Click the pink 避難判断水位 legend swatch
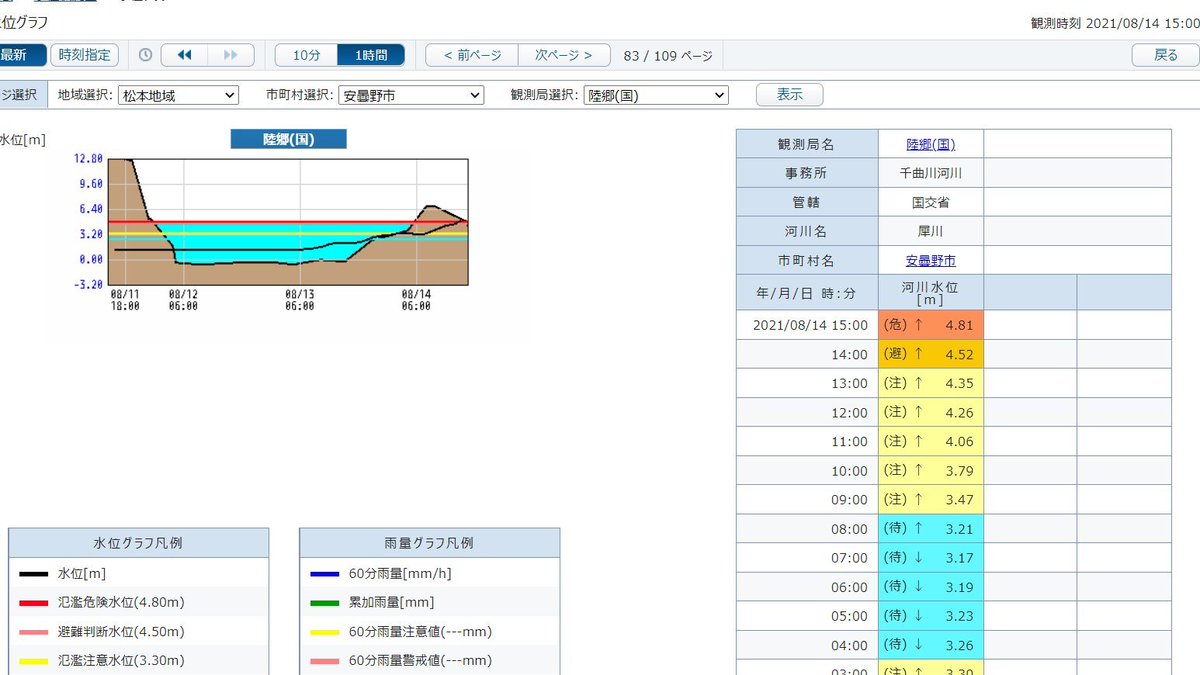This screenshot has width=1200, height=675. point(33,632)
